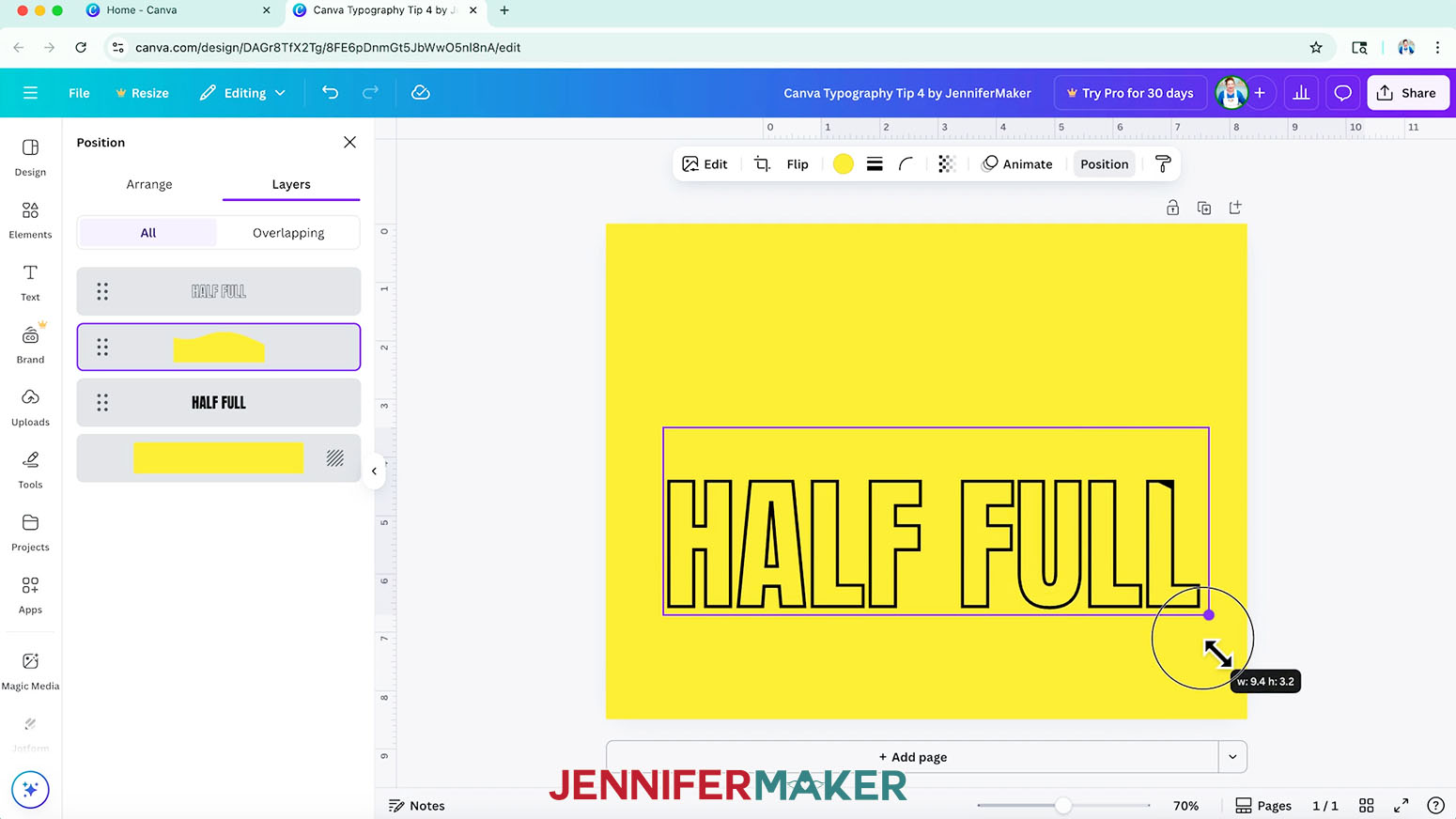Click Add page button
This screenshot has width=1456, height=819.
tap(913, 757)
